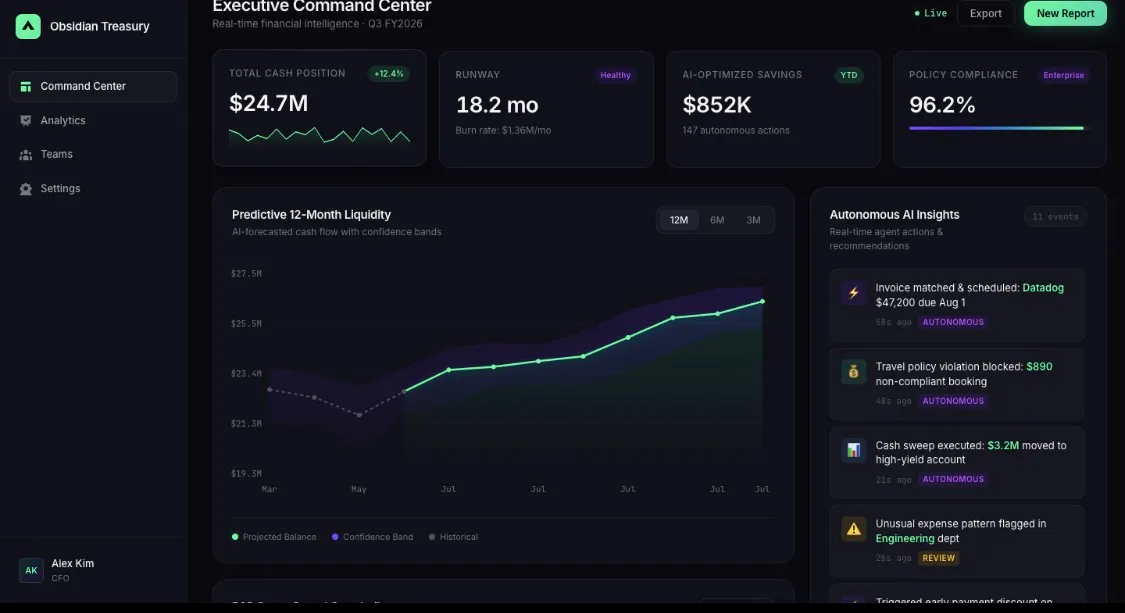Click the cash position sparkline chart
This screenshot has width=1125, height=613.
click(319, 136)
